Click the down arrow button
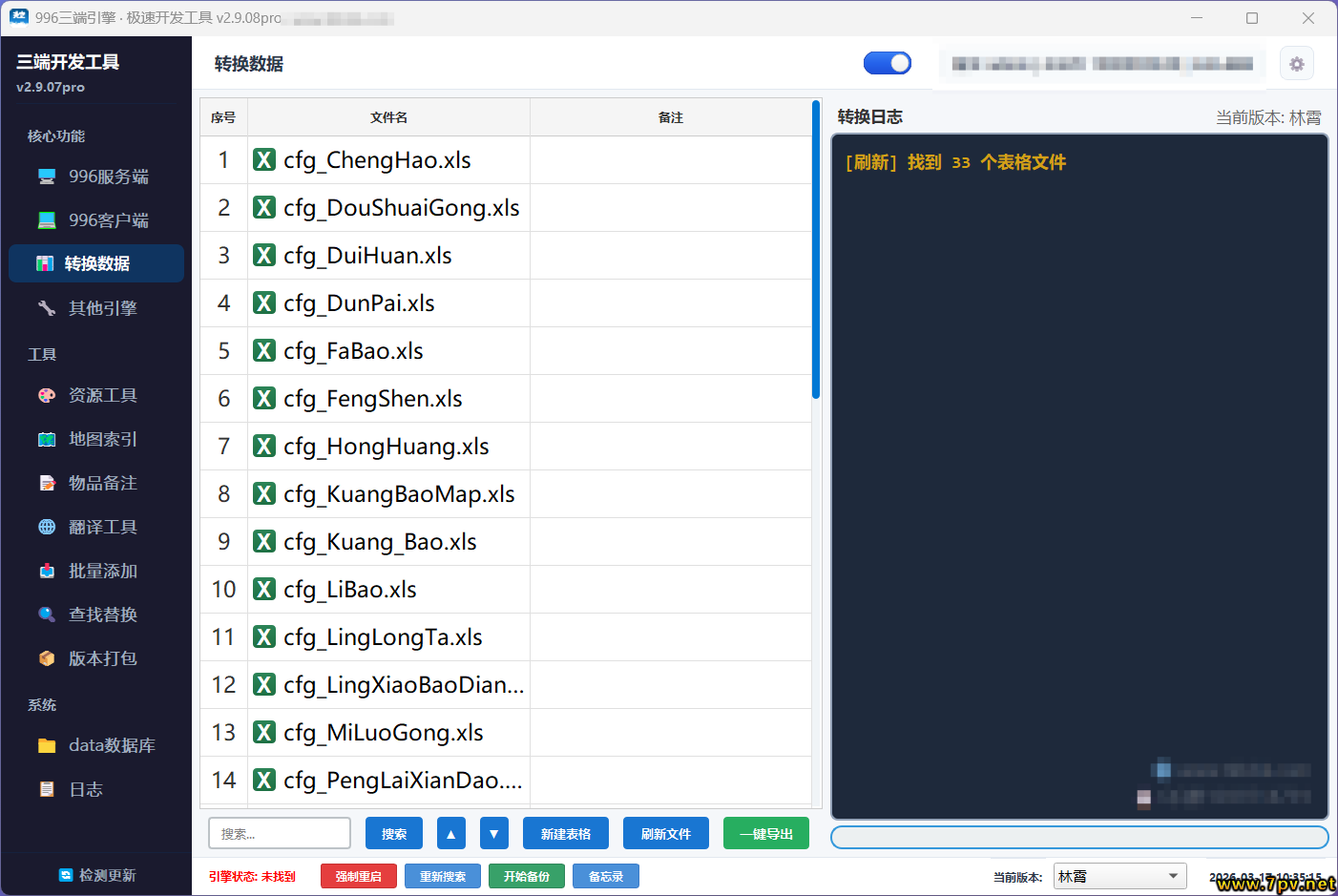 click(x=493, y=833)
